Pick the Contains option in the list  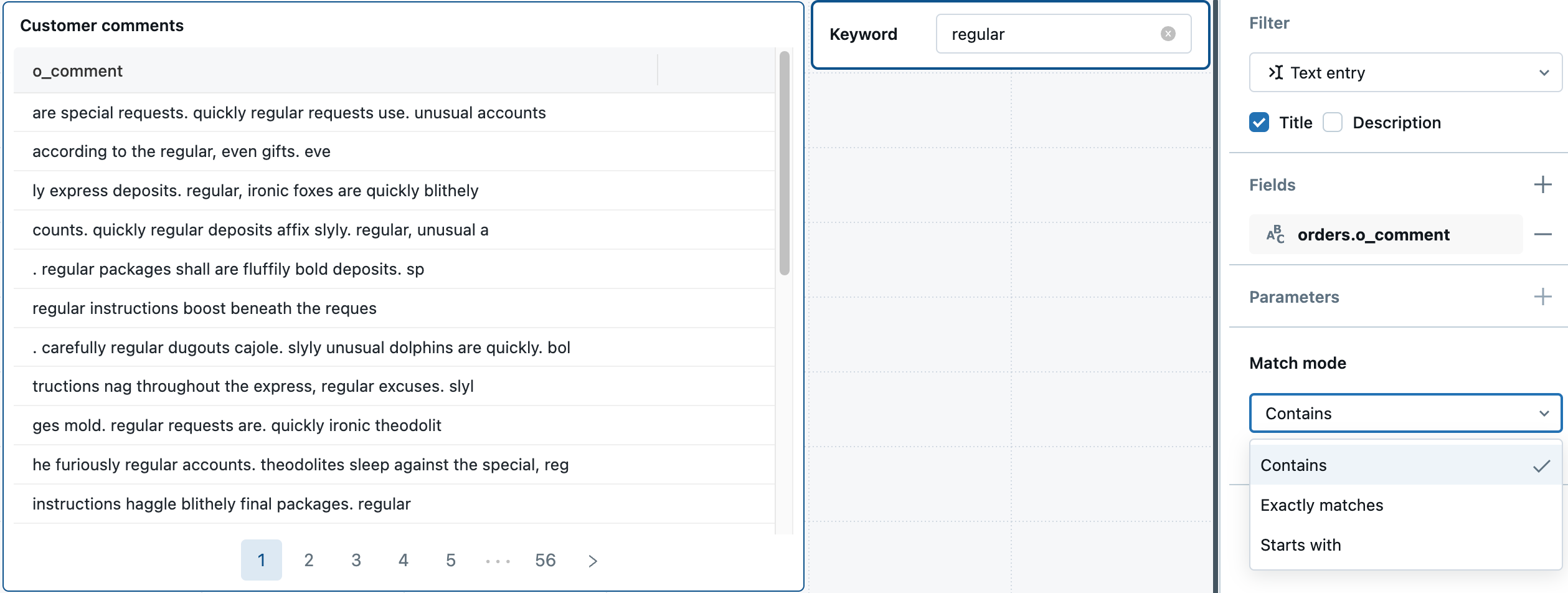(1293, 465)
